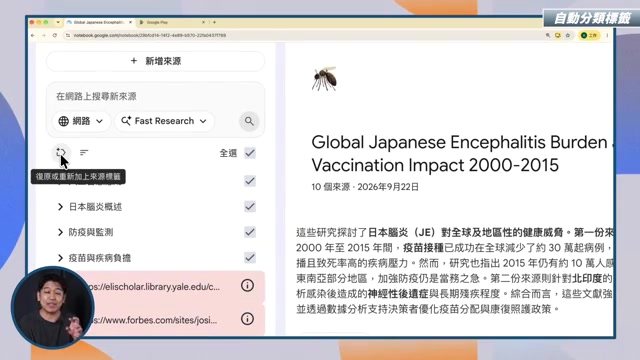Click the 防疫與監測 group label

point(91,232)
